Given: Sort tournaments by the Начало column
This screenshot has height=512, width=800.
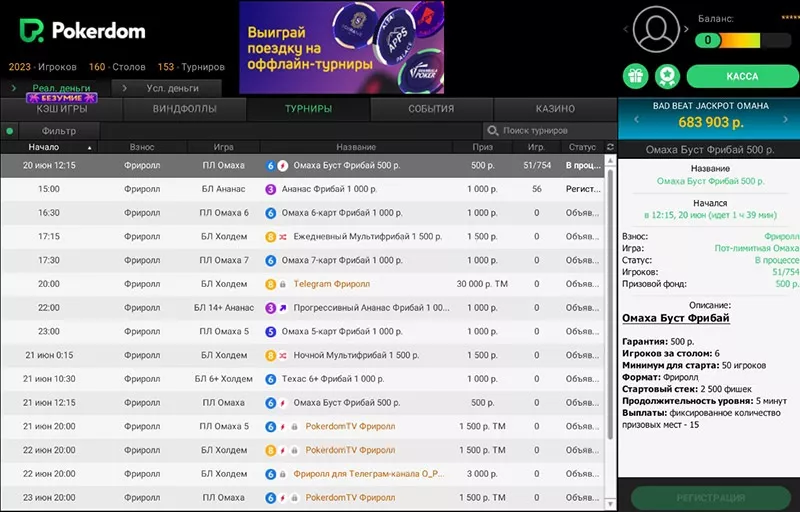Looking at the screenshot, I should click(43, 147).
